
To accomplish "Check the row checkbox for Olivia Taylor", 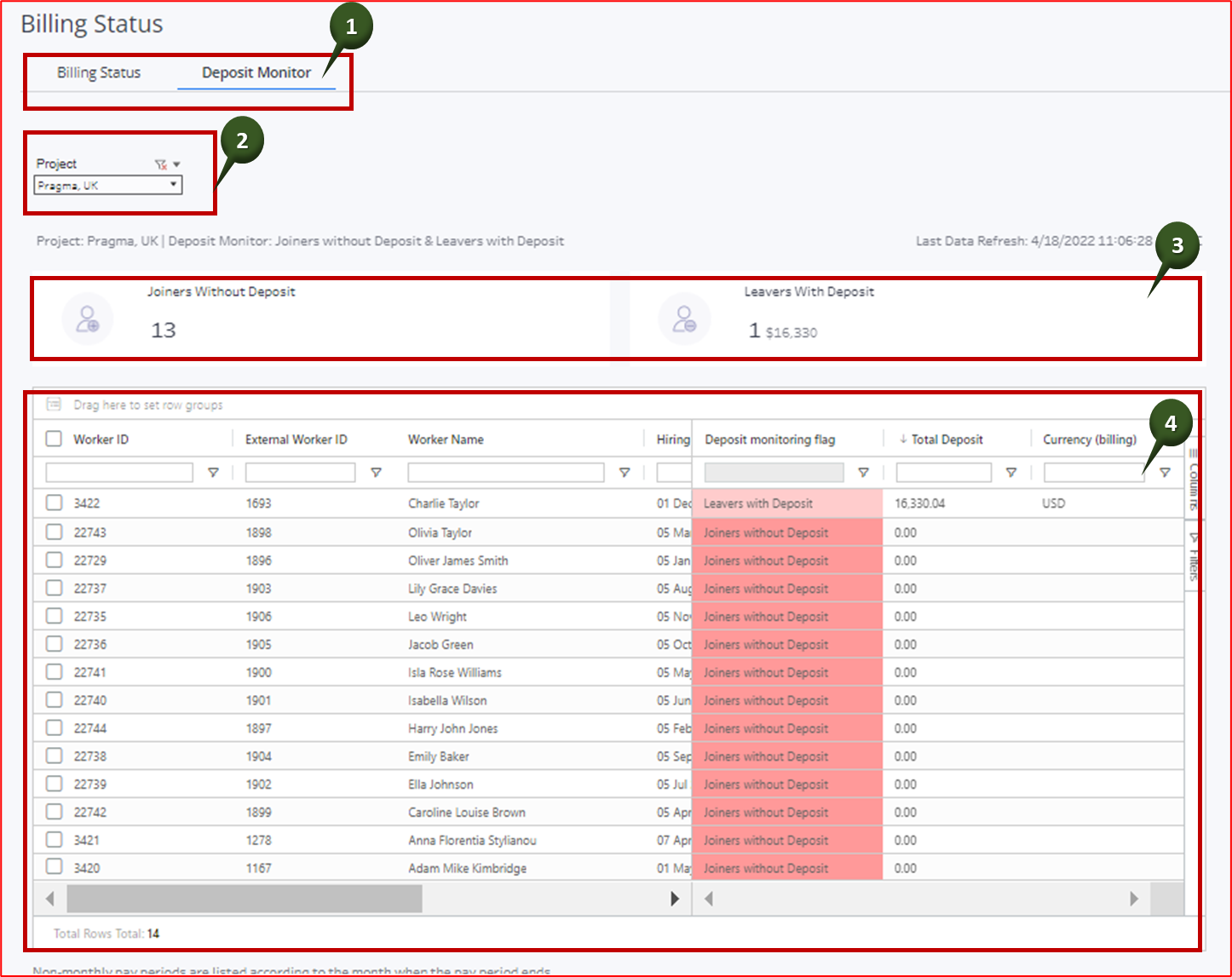I will click(54, 532).
